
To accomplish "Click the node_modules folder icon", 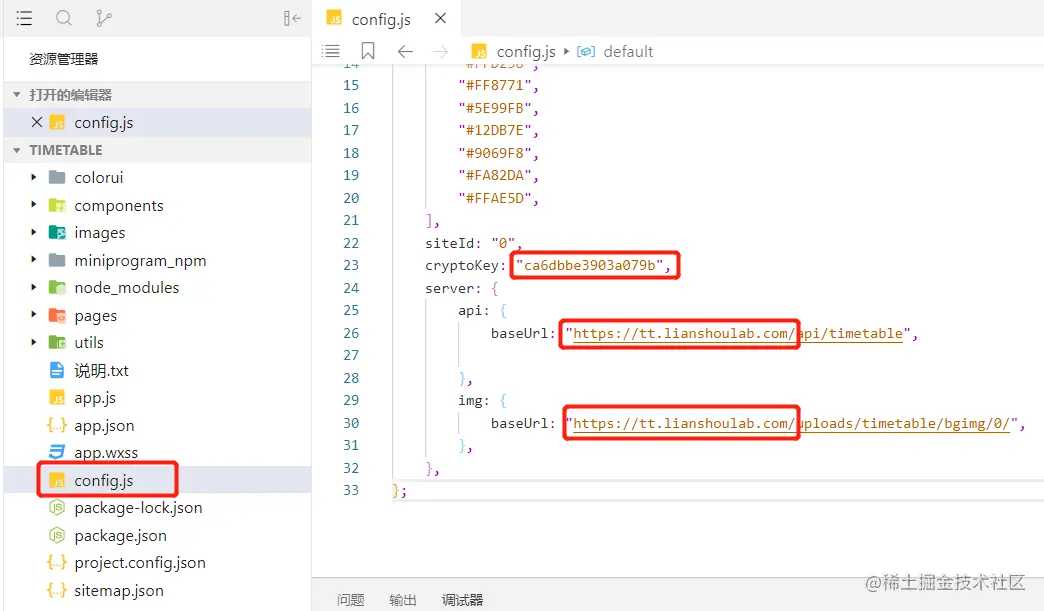I will [57, 288].
